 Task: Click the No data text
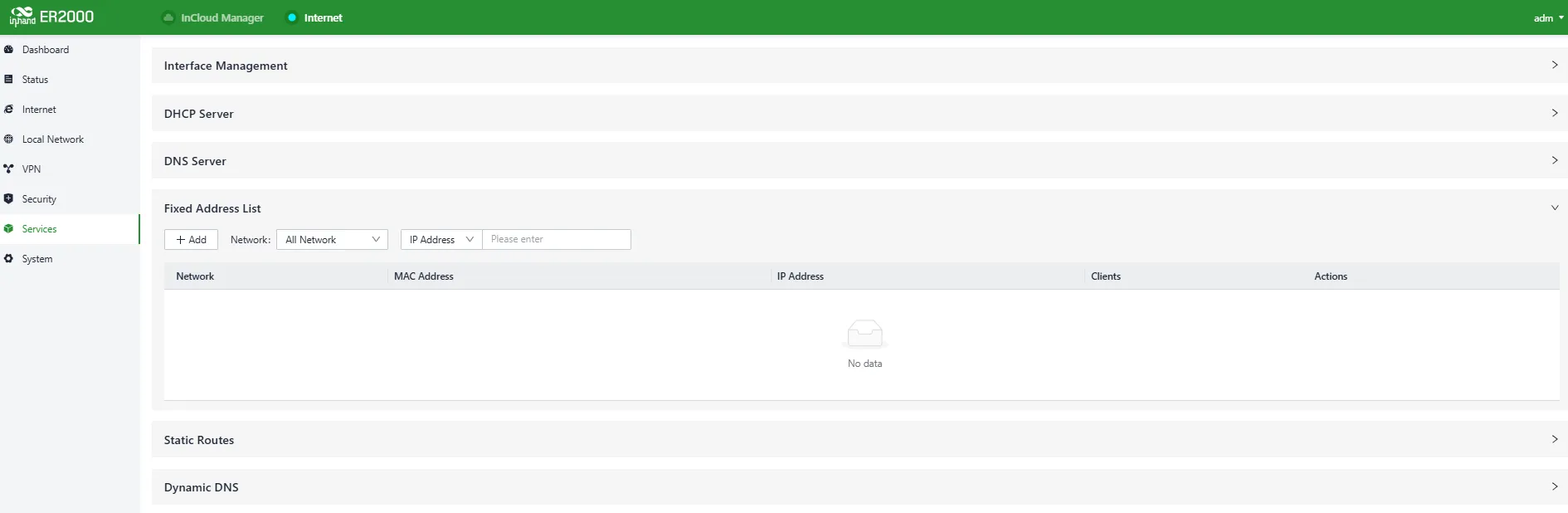pos(864,364)
